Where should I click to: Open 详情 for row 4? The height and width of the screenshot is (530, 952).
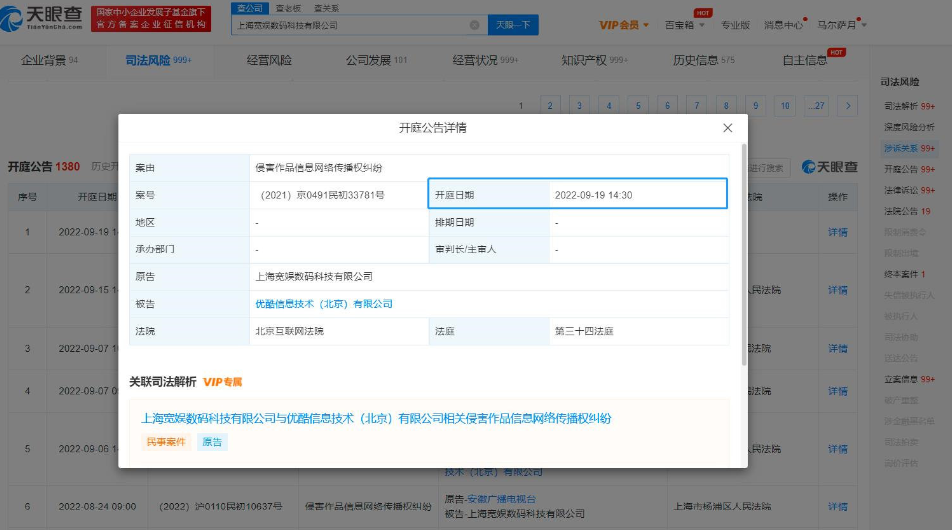(838, 391)
